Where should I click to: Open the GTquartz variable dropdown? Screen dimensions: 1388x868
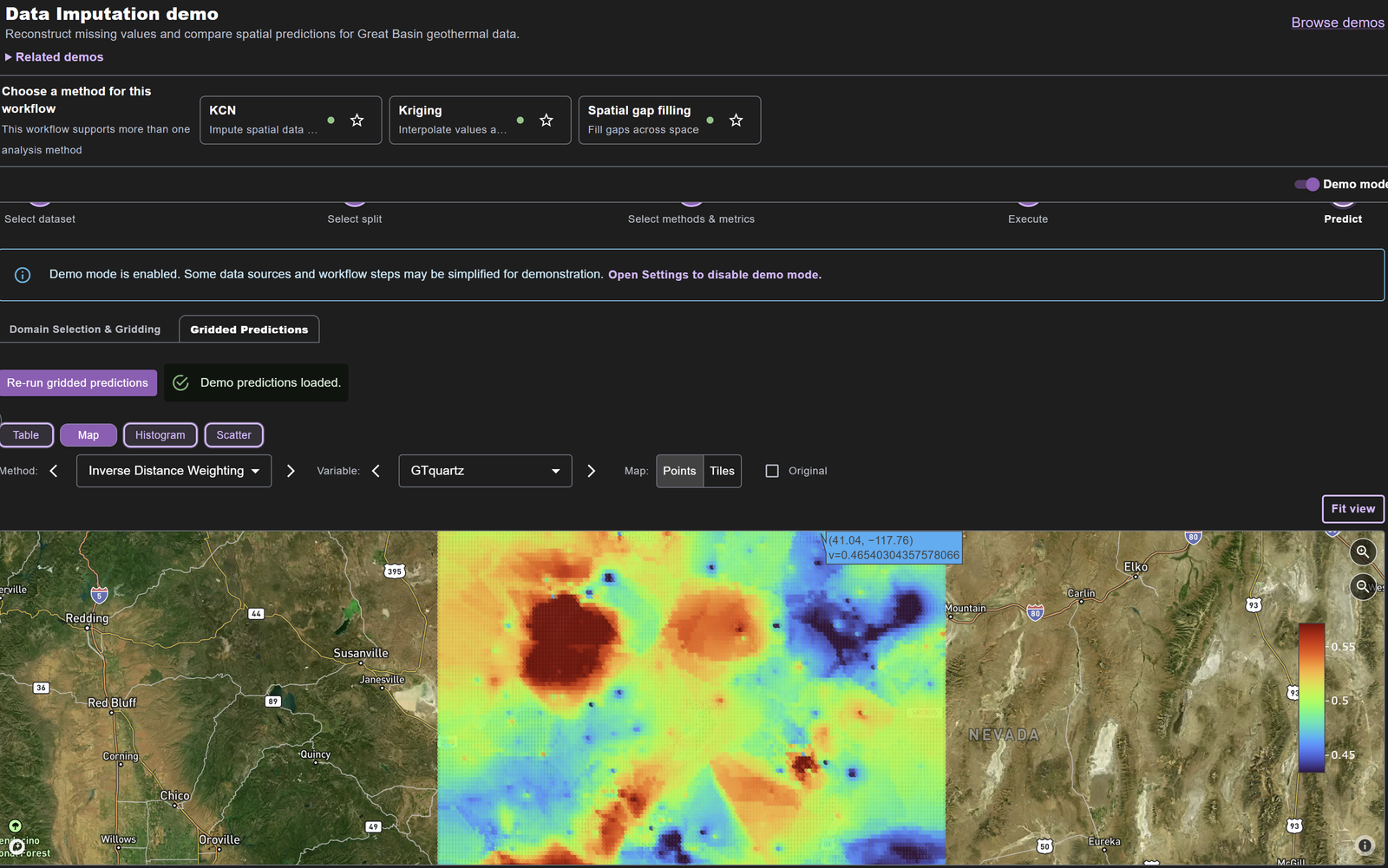pyautogui.click(x=485, y=471)
